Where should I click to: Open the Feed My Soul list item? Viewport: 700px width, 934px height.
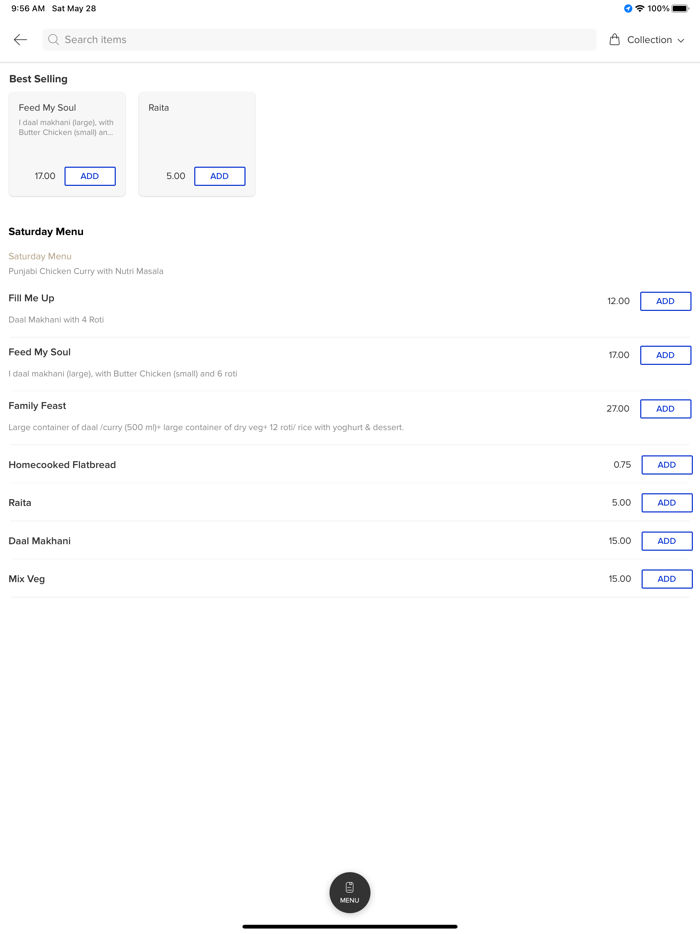(x=40, y=352)
